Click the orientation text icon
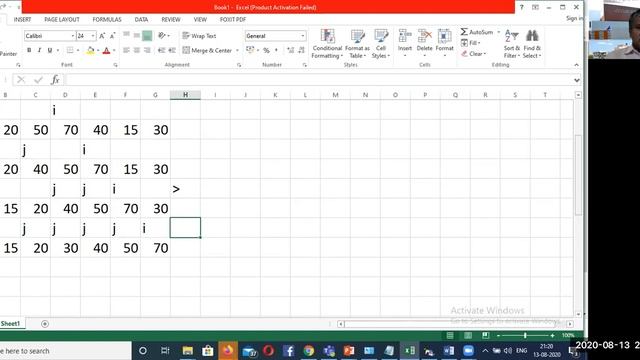This screenshot has height=360, width=640. (x=162, y=36)
